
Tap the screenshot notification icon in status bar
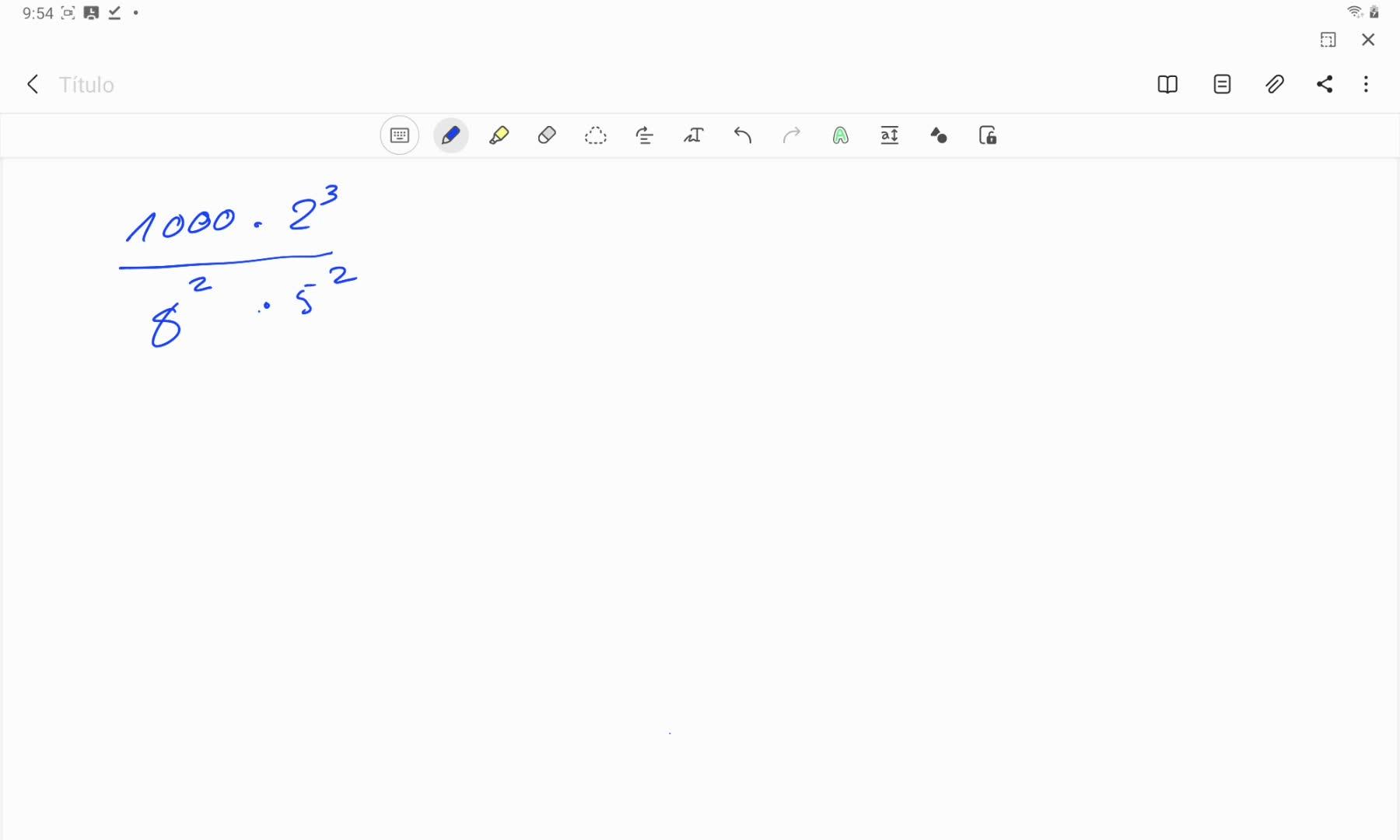click(x=68, y=12)
